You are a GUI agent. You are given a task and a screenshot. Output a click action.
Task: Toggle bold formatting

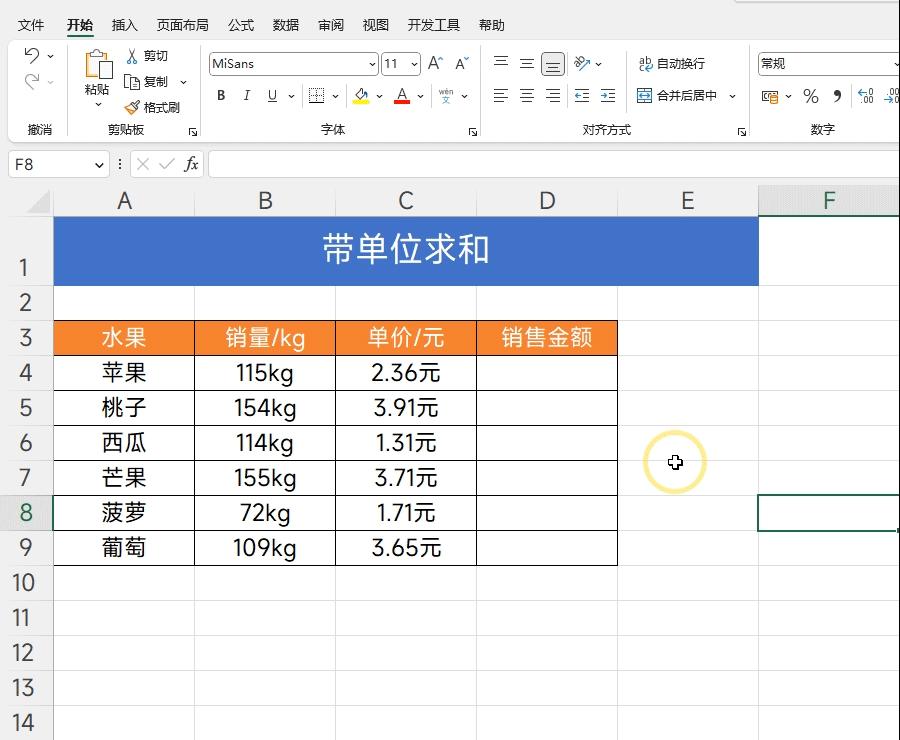click(x=220, y=96)
